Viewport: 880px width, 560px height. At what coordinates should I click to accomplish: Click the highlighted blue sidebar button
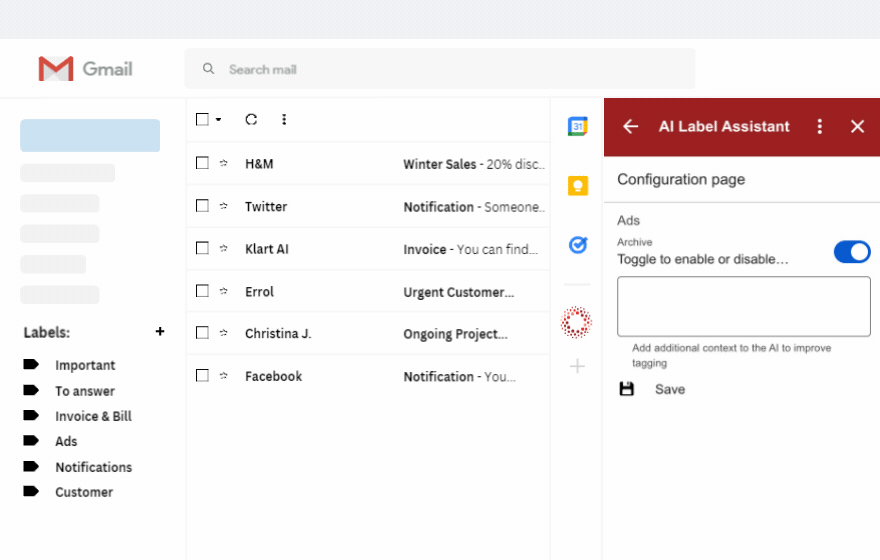coord(90,135)
